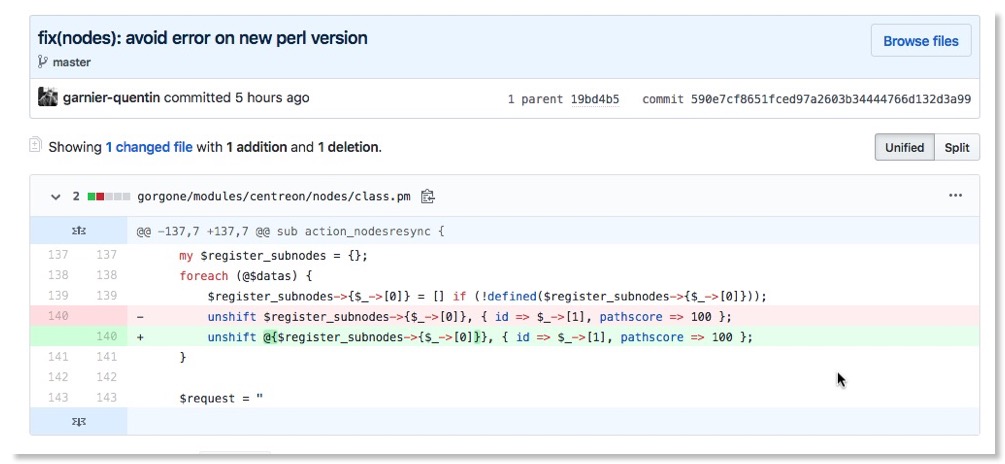Open the three-dot file options menu
1005x464 pixels.
click(x=955, y=196)
